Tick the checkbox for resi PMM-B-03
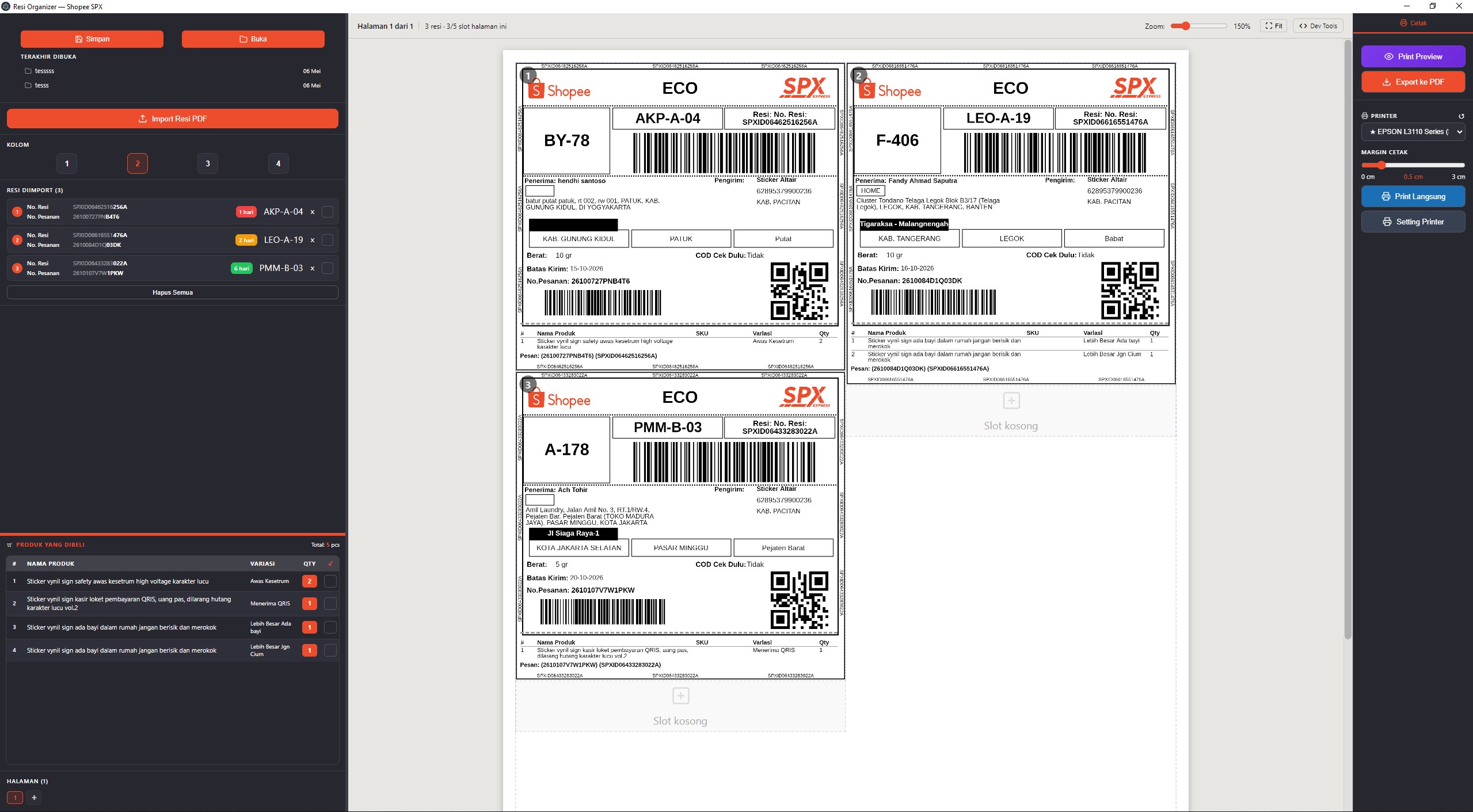This screenshot has height=812, width=1473. 328,268
